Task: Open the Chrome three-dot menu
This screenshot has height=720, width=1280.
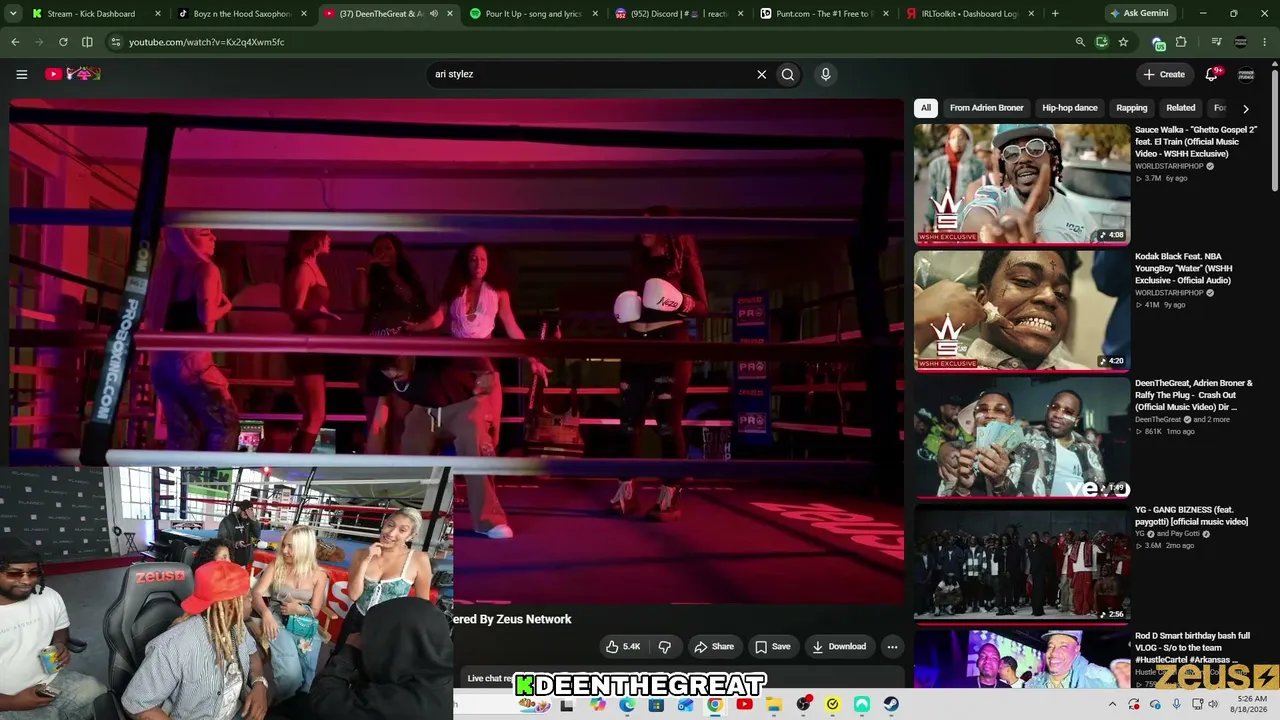Action: pyautogui.click(x=1266, y=42)
